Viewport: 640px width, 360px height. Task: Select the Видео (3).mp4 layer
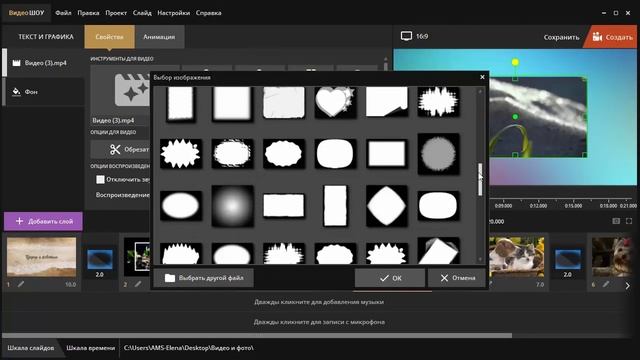[43, 63]
